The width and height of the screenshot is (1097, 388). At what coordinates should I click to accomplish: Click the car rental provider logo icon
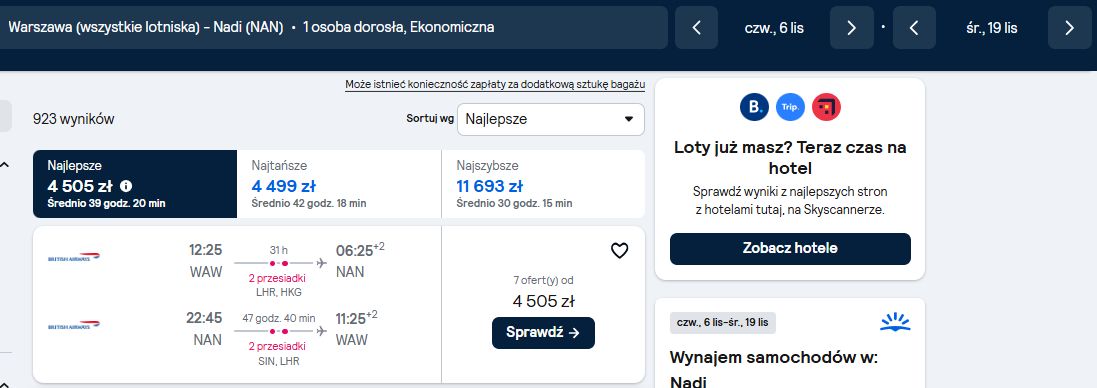click(x=895, y=322)
